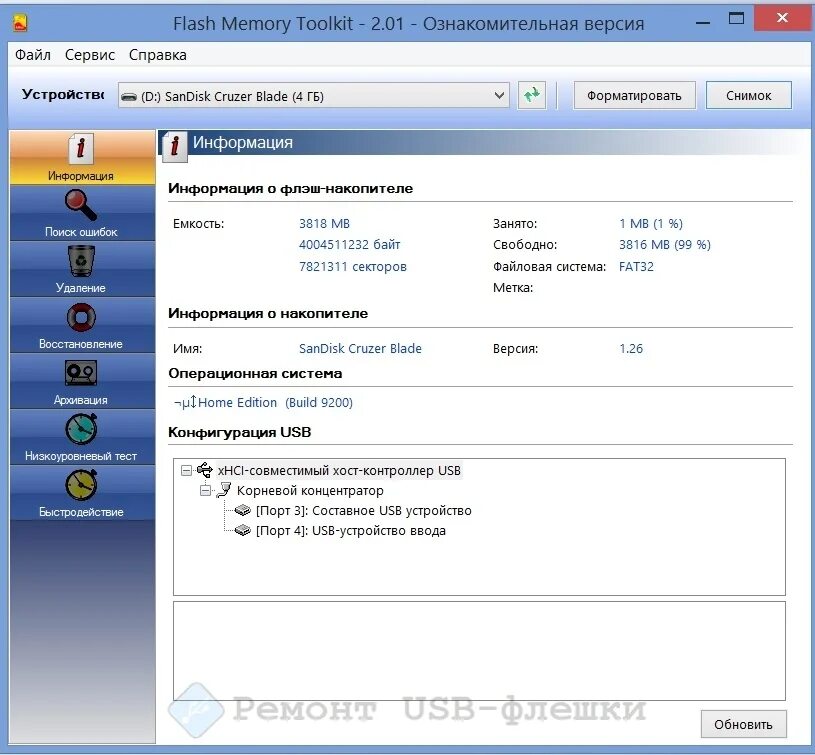
Task: Click the Корневой концентратор hub icon
Action: coord(224,490)
